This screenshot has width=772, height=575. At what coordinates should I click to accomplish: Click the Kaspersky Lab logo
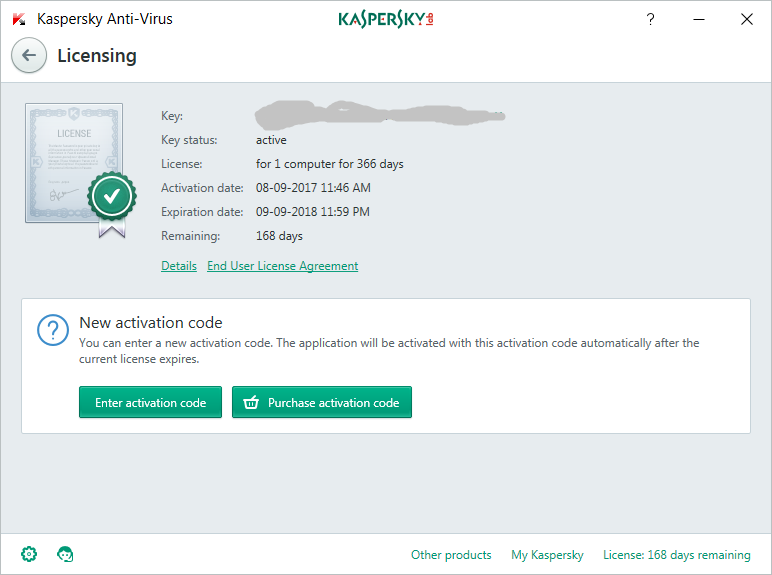pos(386,19)
